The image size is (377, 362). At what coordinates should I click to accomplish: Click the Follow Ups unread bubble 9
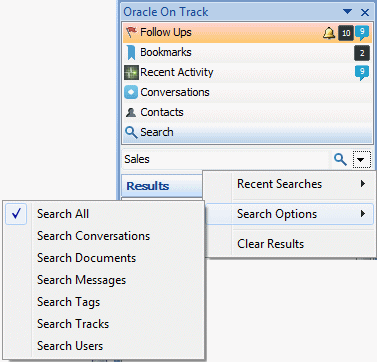pyautogui.click(x=362, y=33)
